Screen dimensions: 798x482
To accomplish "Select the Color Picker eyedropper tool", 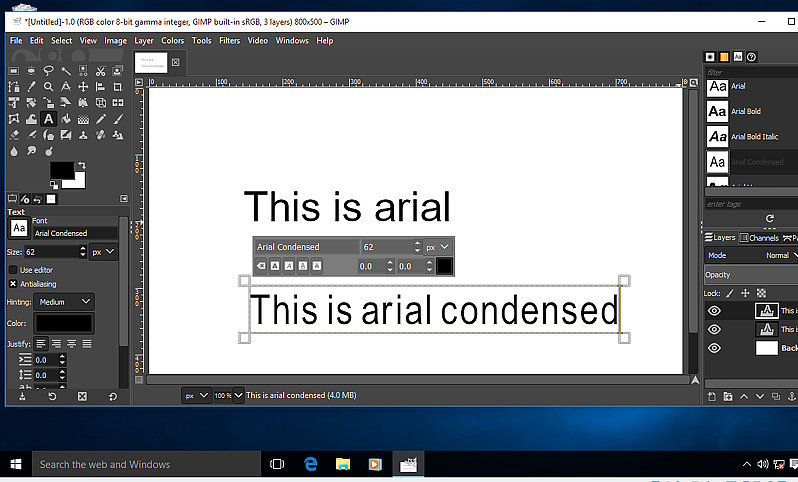I will click(x=31, y=87).
